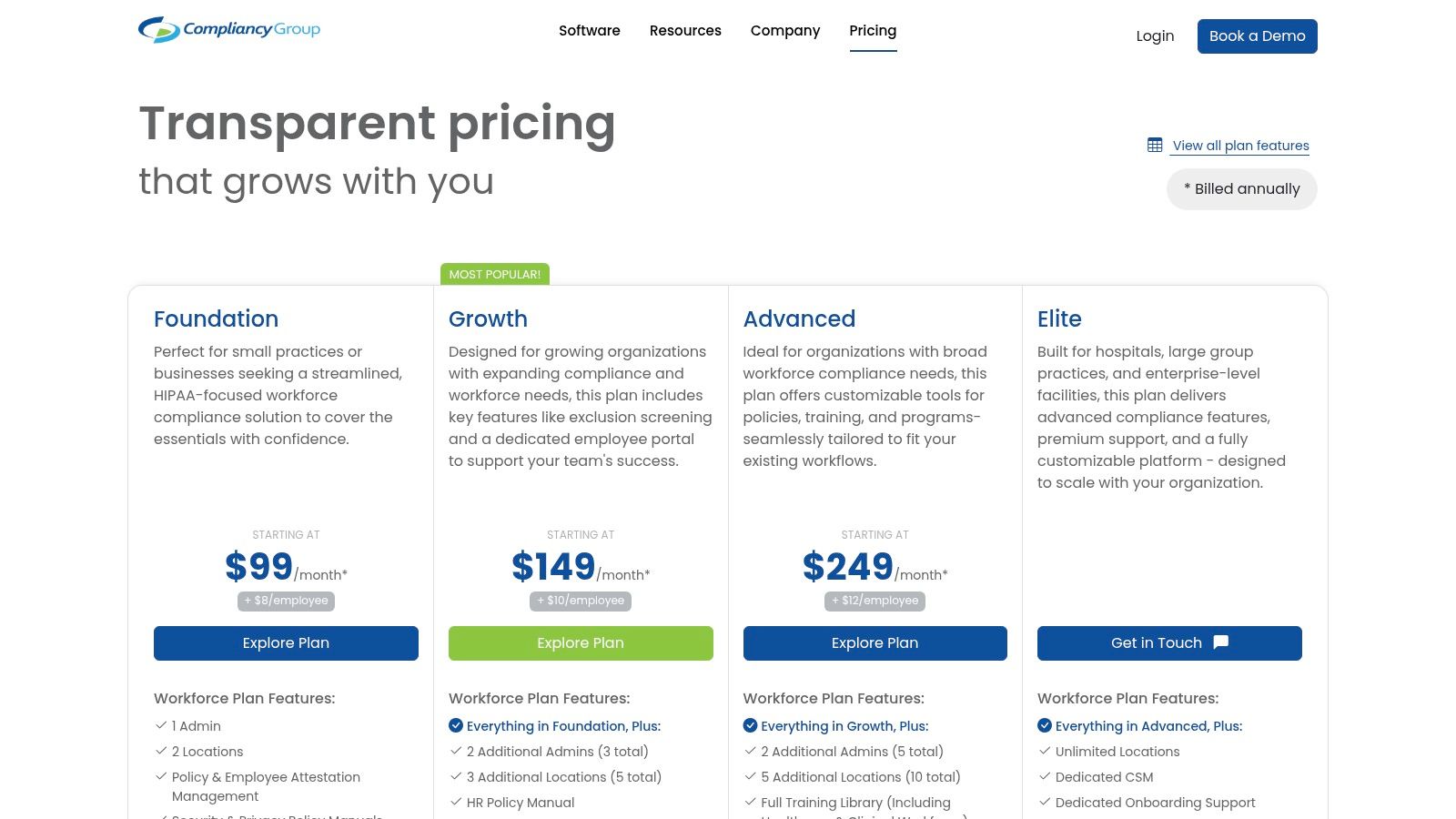
Task: Click the checkmark next to 1 Admin
Action: [x=161, y=725]
